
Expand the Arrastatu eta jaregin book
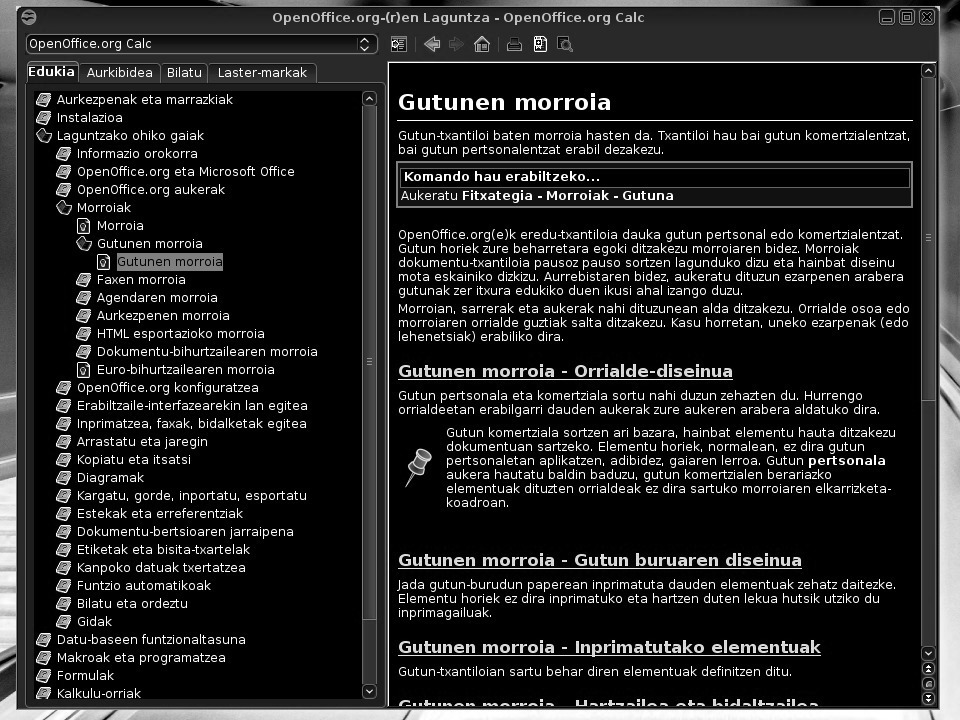point(132,441)
